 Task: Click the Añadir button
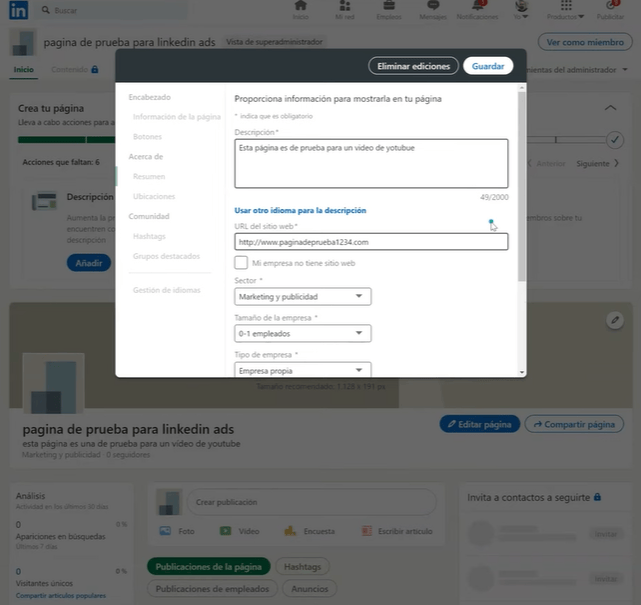89,263
